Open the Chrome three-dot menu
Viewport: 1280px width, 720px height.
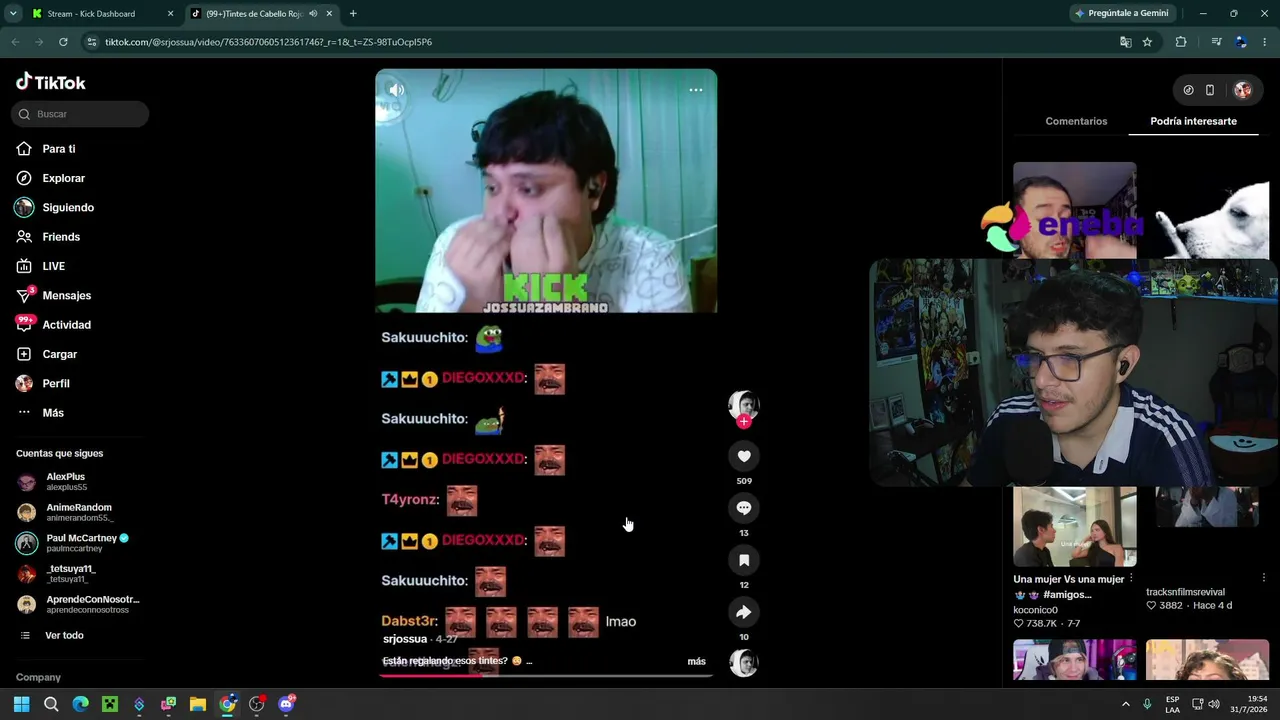1265,42
